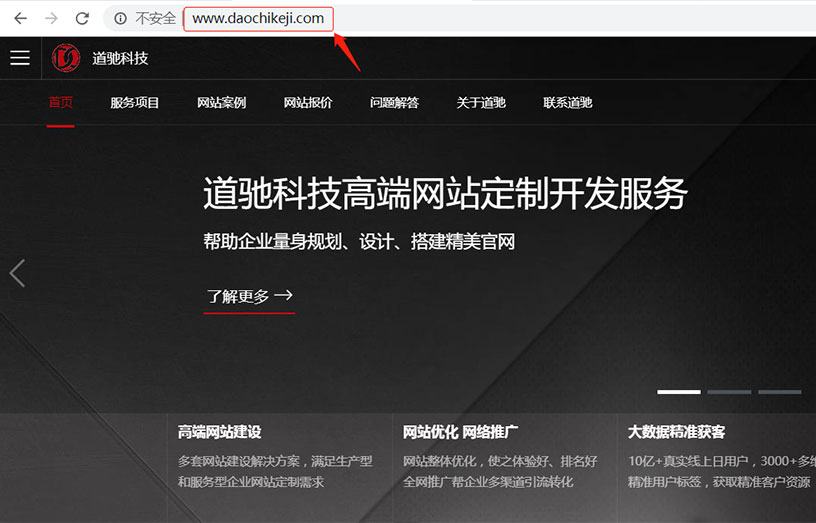Click the browser back arrow
The width and height of the screenshot is (816, 523).
click(20, 19)
